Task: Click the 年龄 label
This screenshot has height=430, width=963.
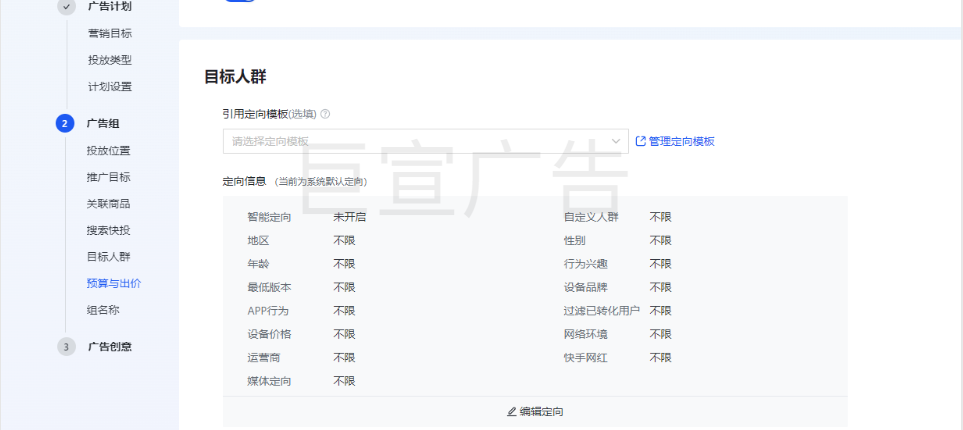Action: tap(259, 264)
